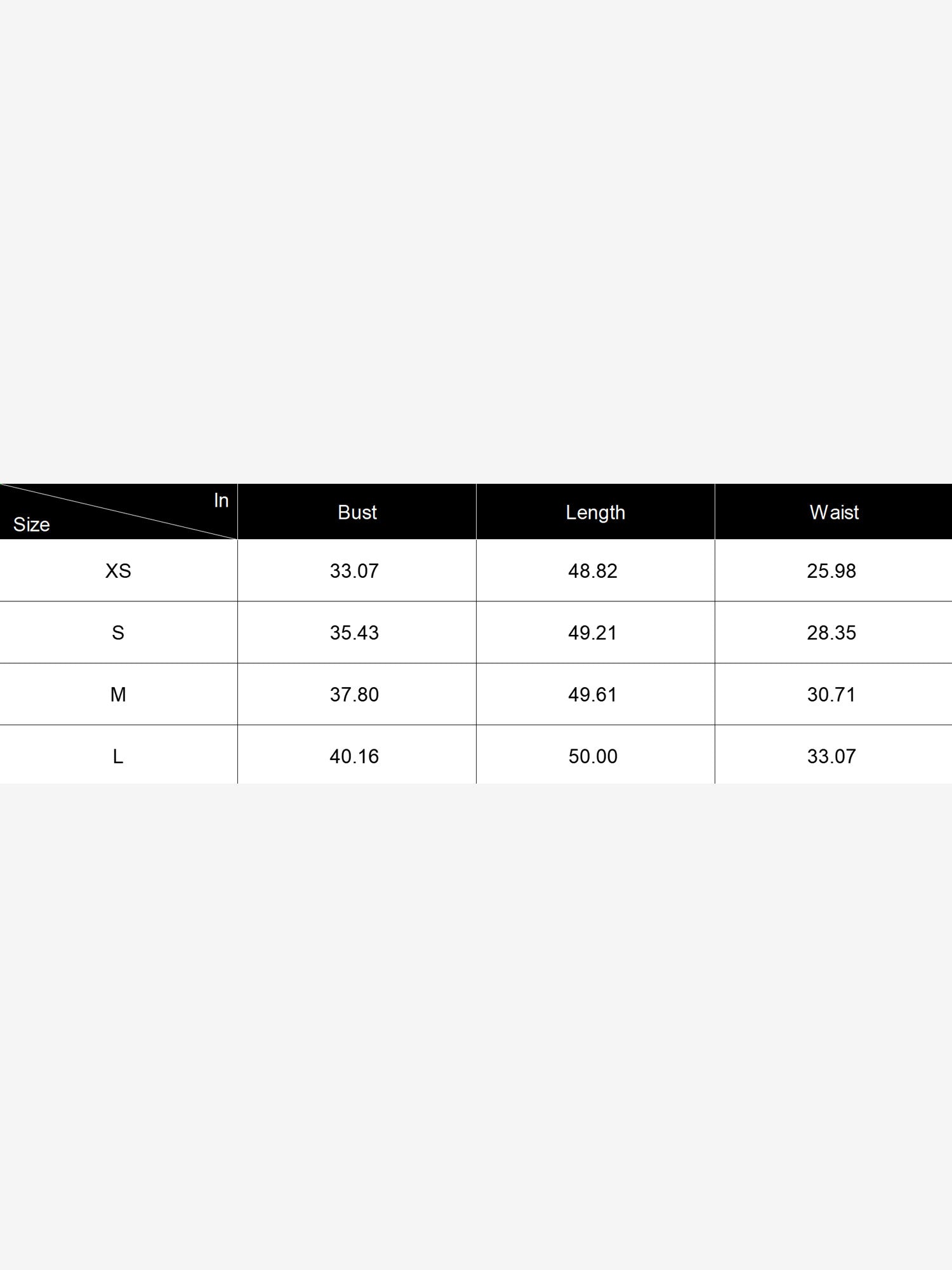This screenshot has width=952, height=1270.
Task: Click the Length column header
Action: point(595,512)
